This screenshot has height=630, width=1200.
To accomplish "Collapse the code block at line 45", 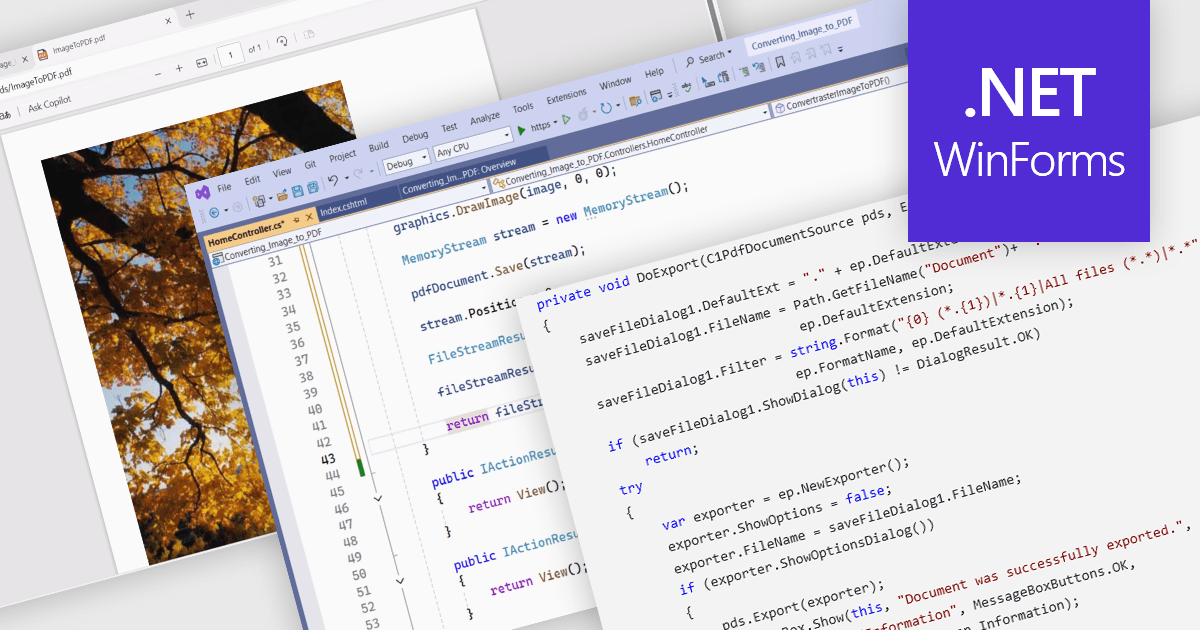I will tap(378, 496).
